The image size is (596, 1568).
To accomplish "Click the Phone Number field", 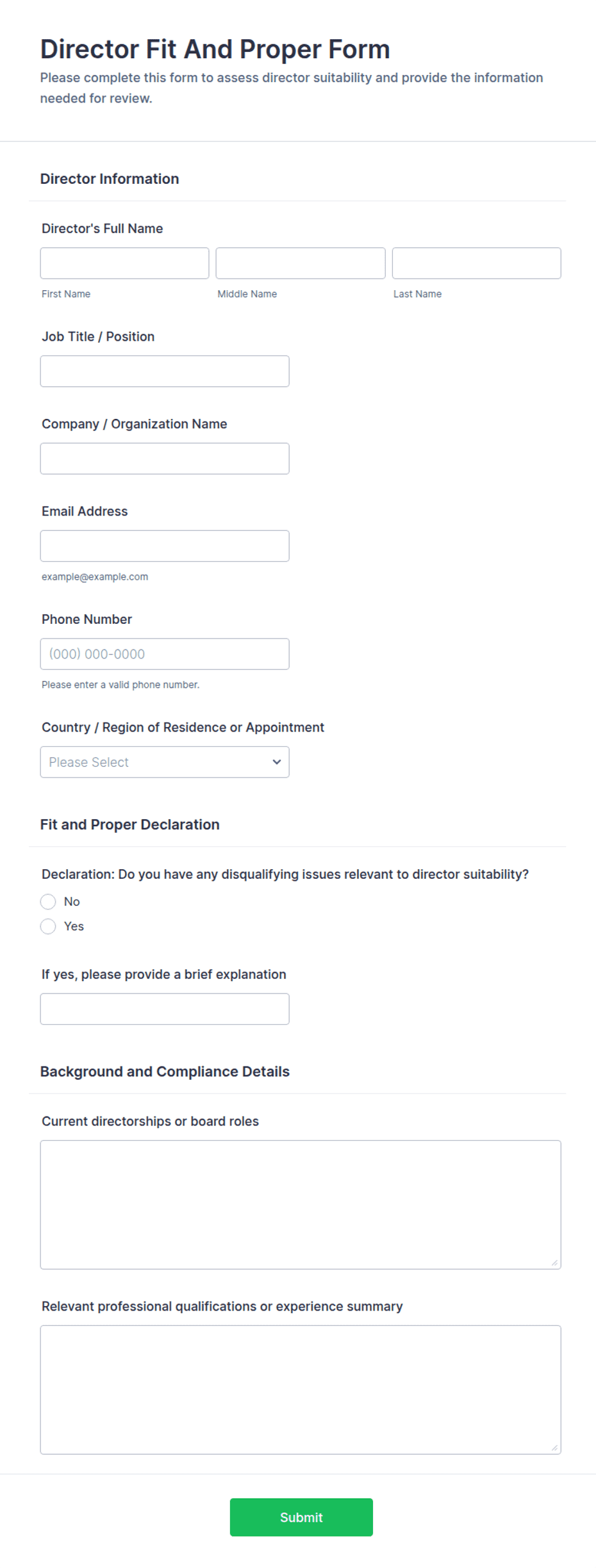I will 165,654.
